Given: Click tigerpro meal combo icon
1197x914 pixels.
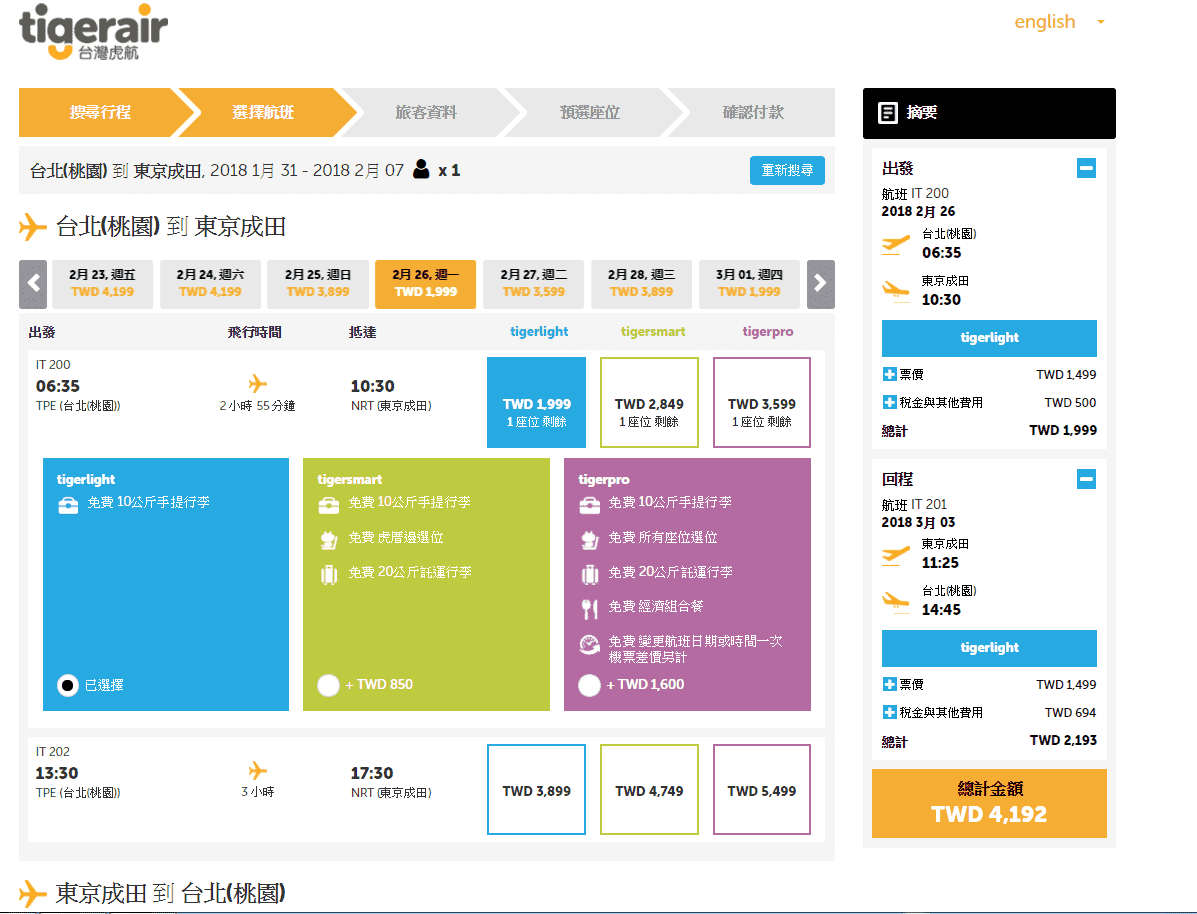Looking at the screenshot, I should (x=589, y=609).
